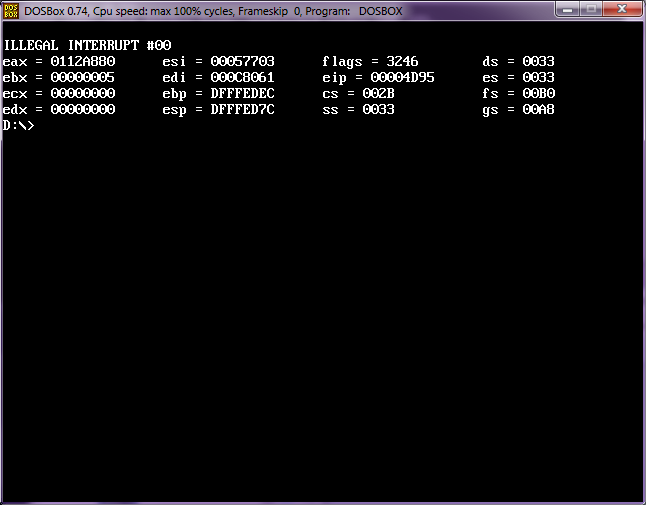Select the ILLEGAL INTERRUPT #00 message
The height and width of the screenshot is (505, 646).
click(87, 45)
